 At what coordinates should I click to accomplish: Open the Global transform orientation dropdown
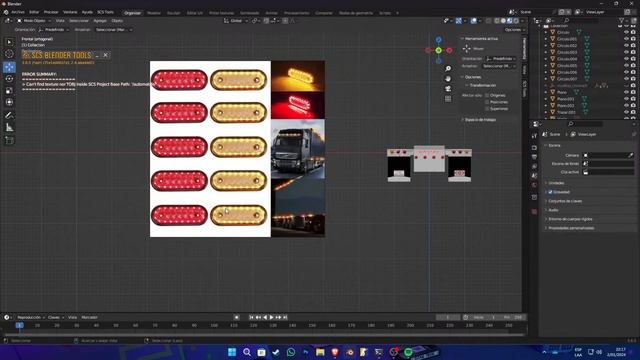[236, 20]
